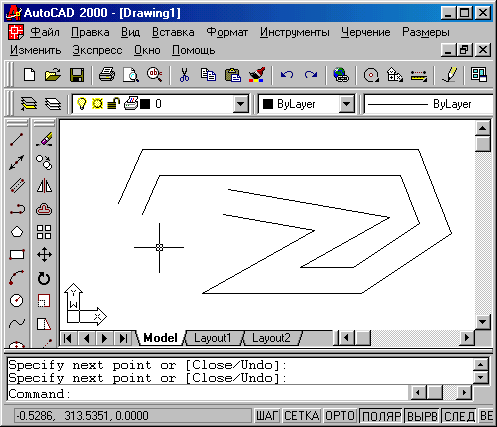
Task: Pick the Move tool icon
Action: coord(44,255)
